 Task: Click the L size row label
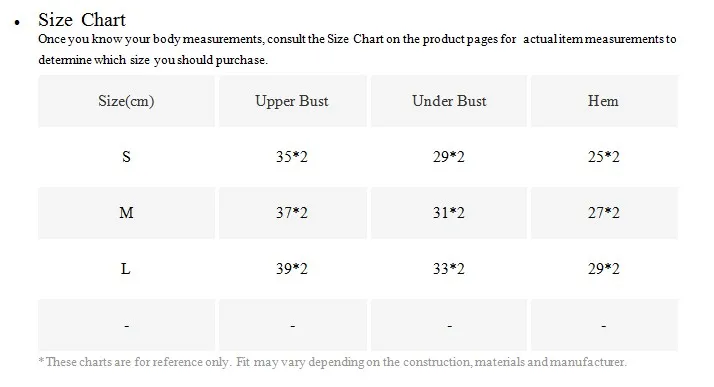[x=126, y=269]
